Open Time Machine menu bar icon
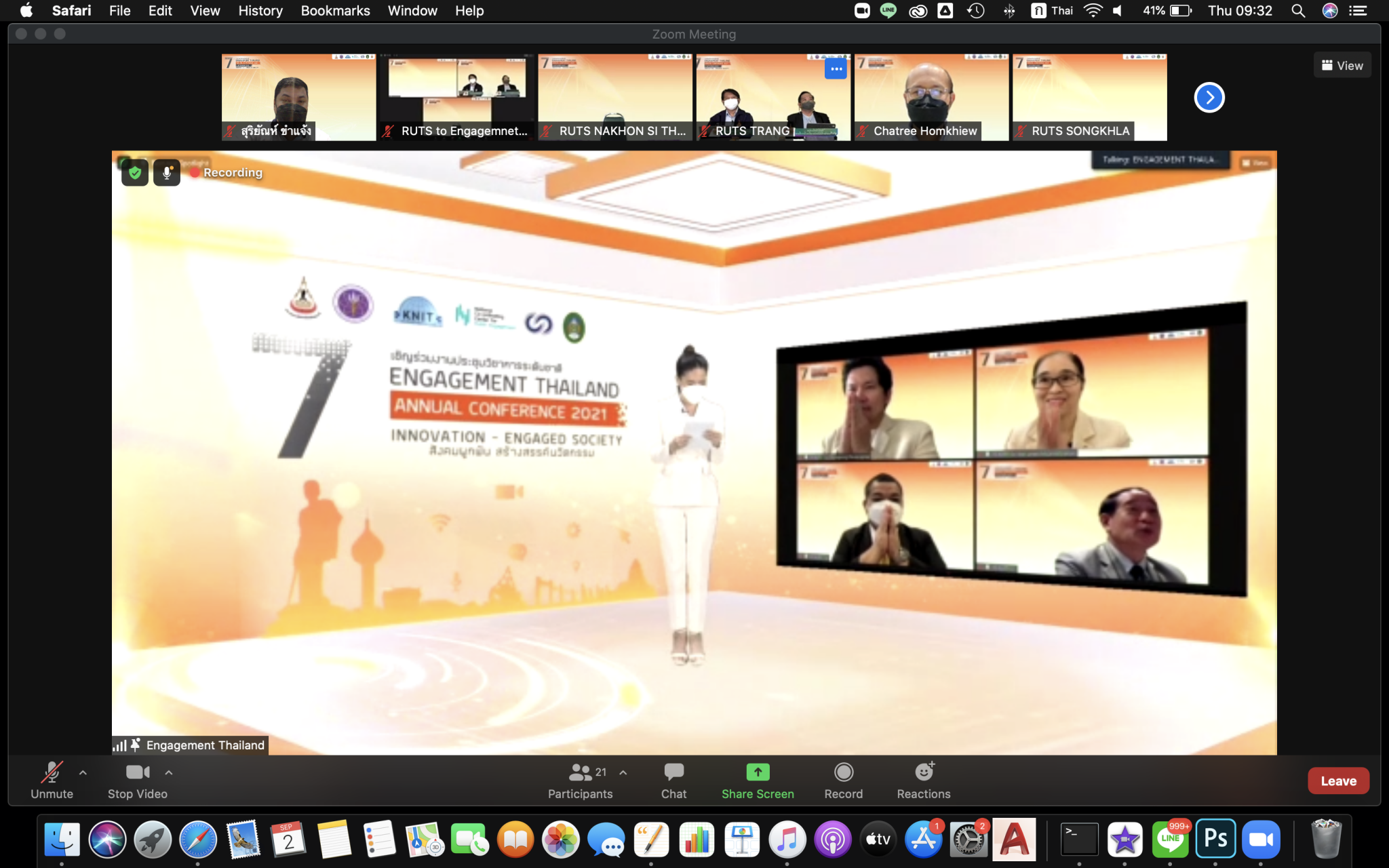The width and height of the screenshot is (1389, 868). pyautogui.click(x=975, y=11)
